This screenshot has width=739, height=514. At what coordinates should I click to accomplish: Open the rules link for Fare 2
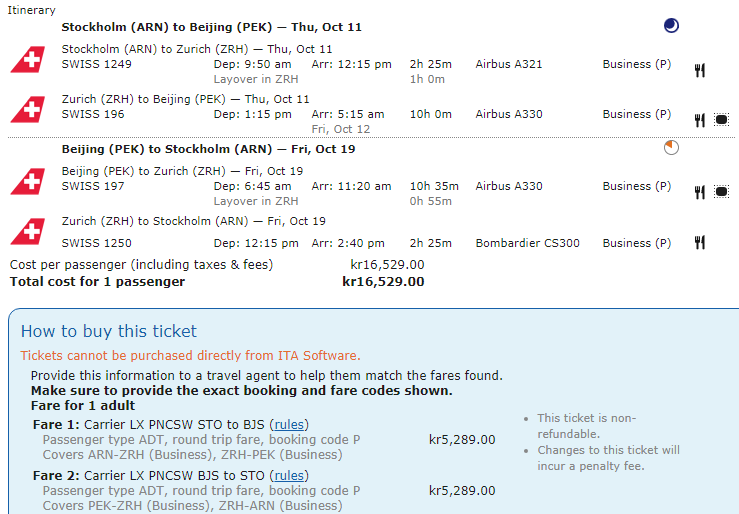[290, 475]
